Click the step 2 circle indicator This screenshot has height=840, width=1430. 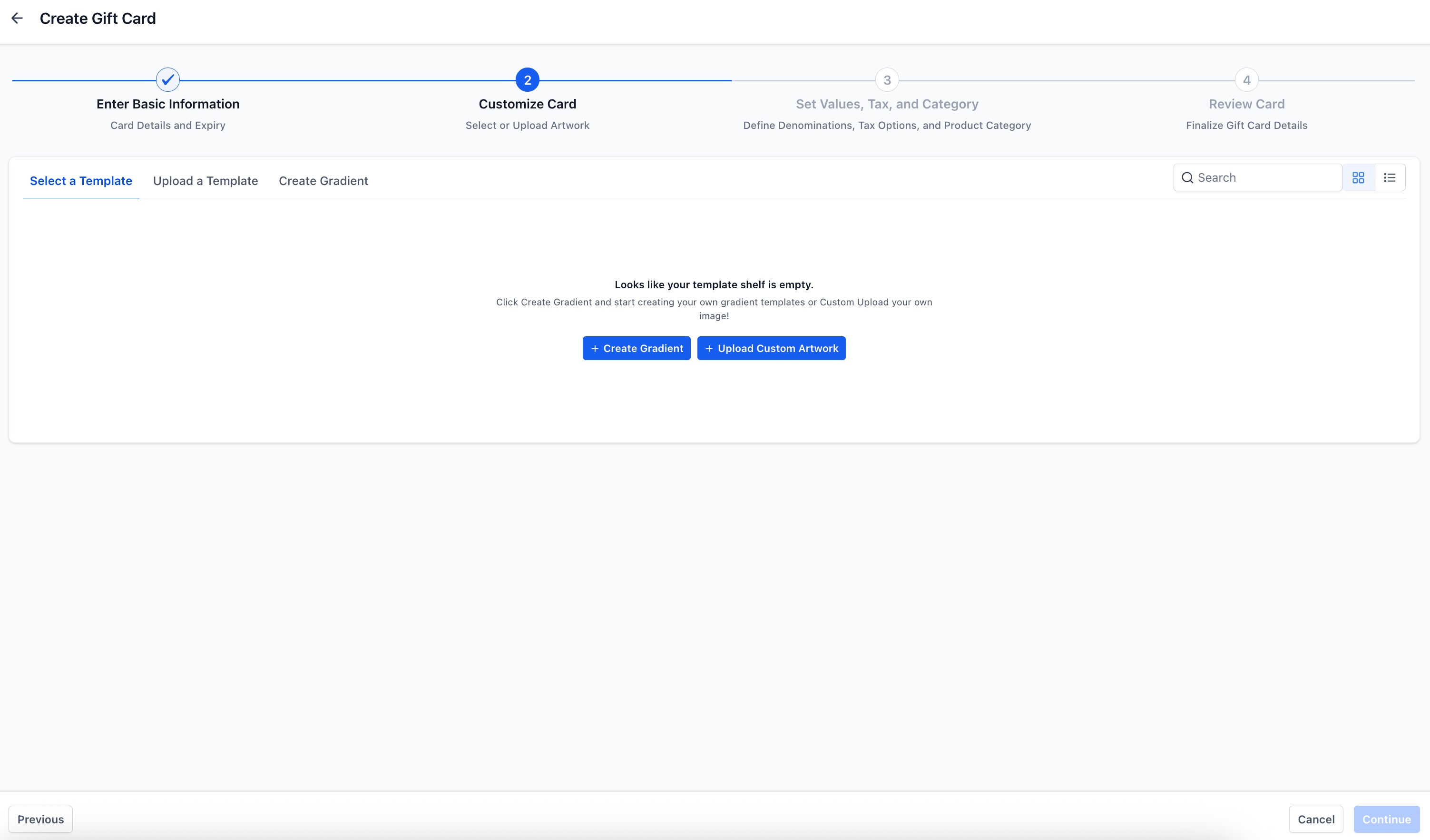(527, 80)
